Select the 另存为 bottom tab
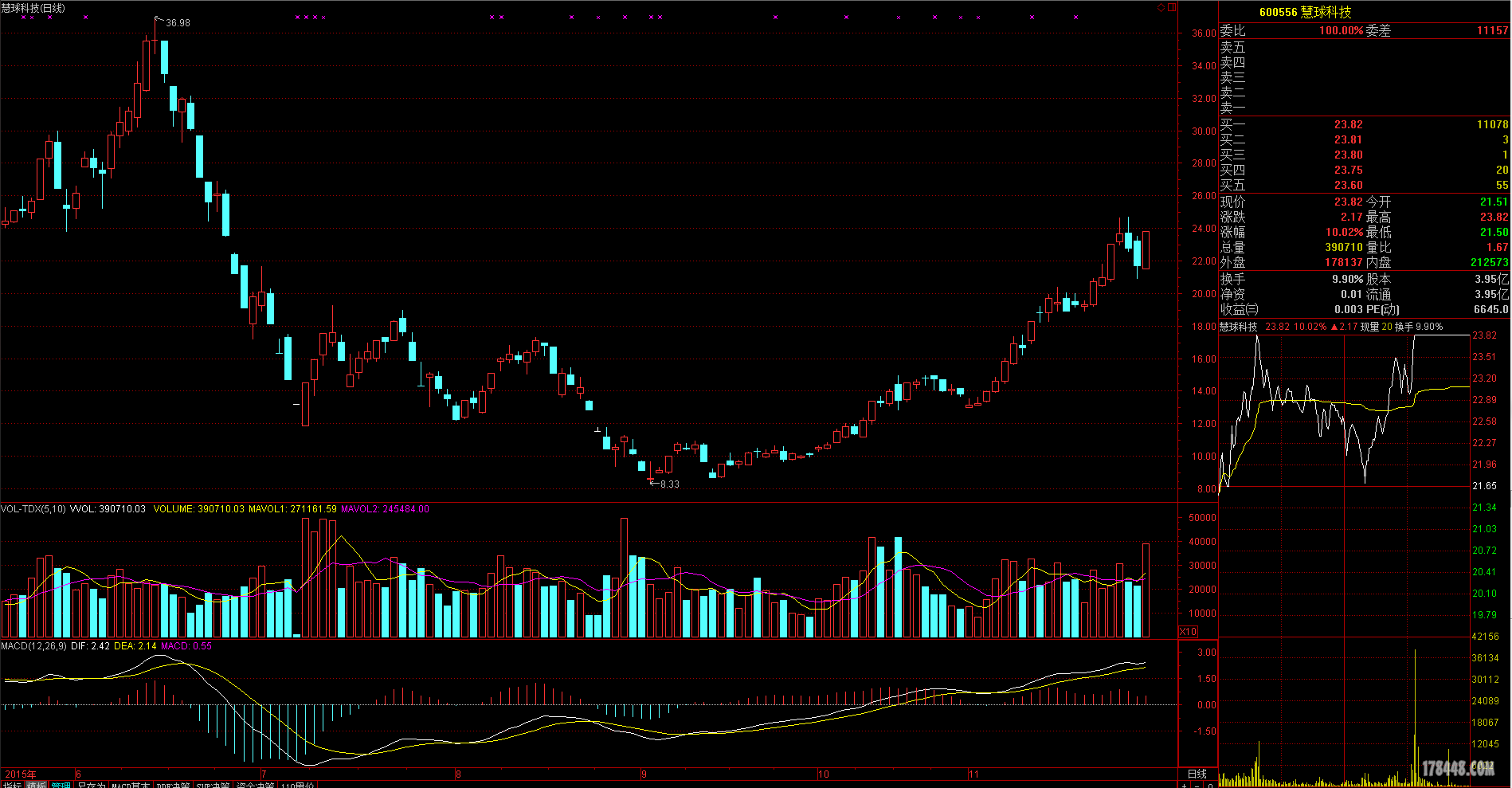The width and height of the screenshot is (1512, 788). tap(91, 785)
